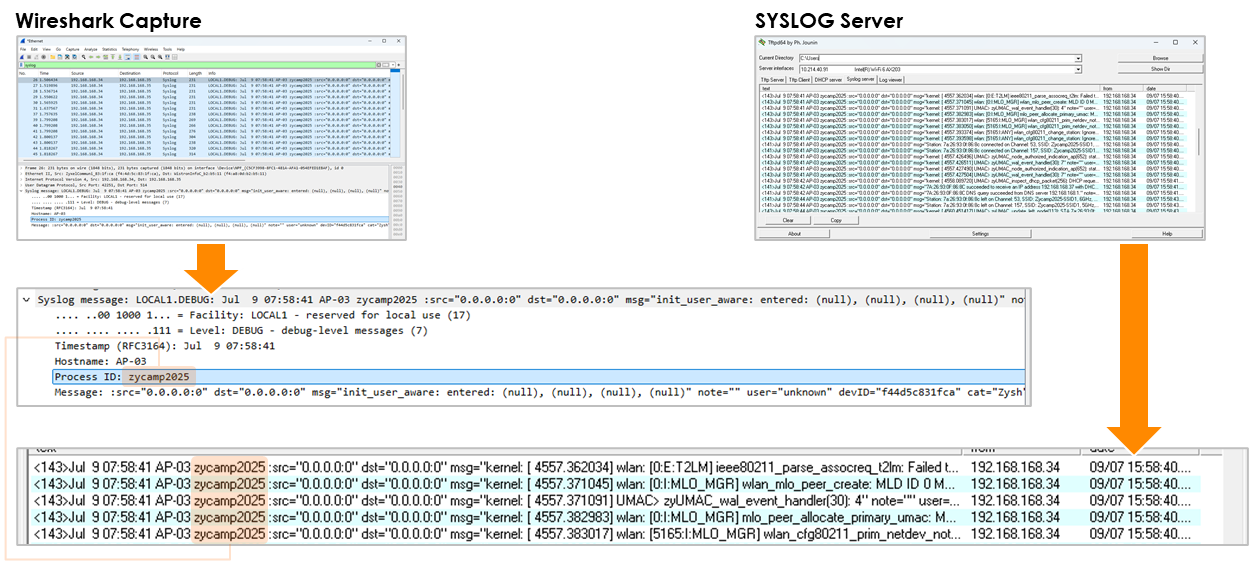The height and width of the screenshot is (561, 1249).
Task: Select the Syslog server tab
Action: [860, 79]
